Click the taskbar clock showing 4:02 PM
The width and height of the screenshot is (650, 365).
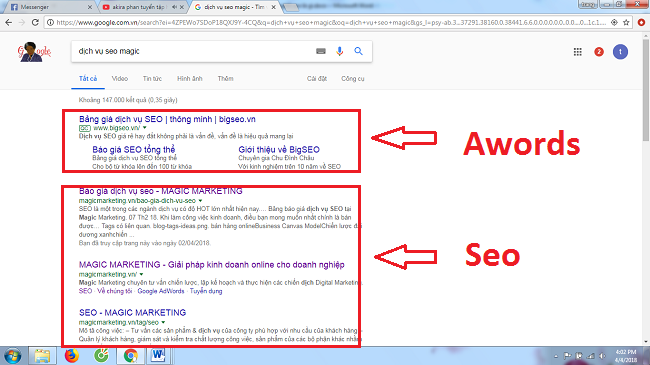[x=626, y=356]
